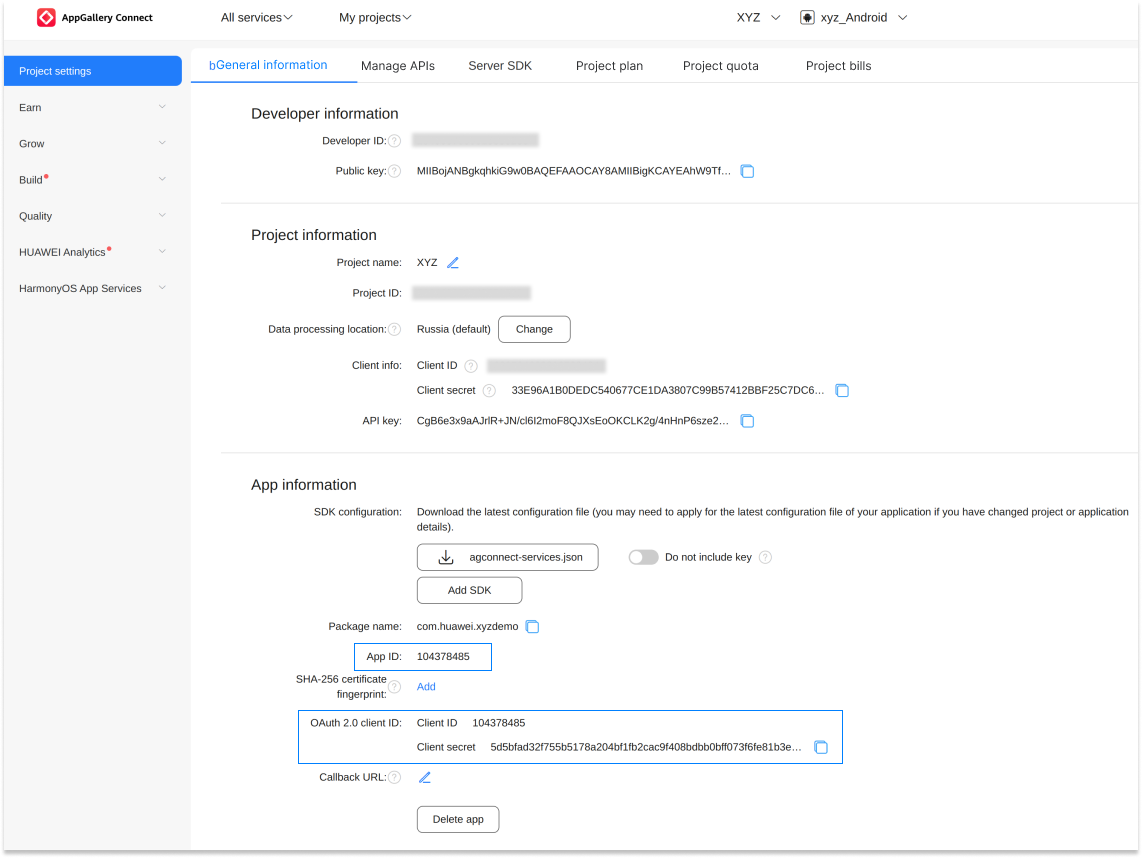Screen dimensions: 1142x858
Task: Open the All services dropdown
Action: [256, 17]
